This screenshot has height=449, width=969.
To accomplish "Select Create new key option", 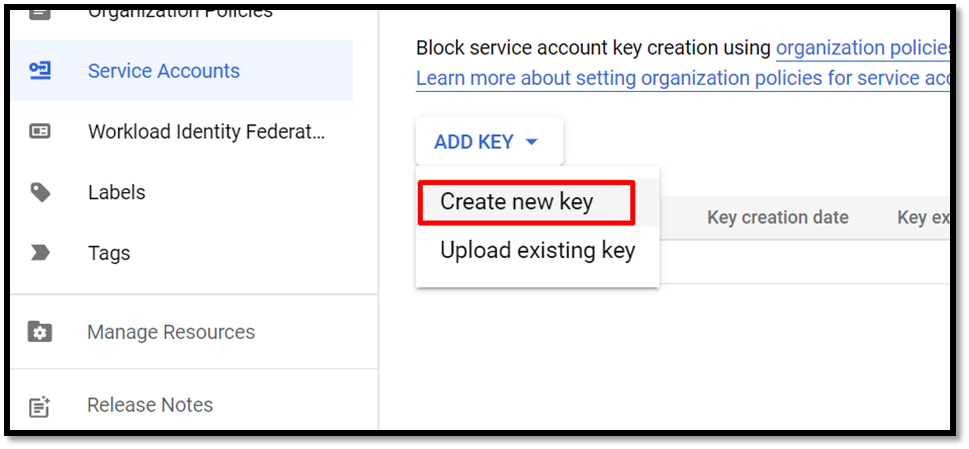I will (x=527, y=202).
